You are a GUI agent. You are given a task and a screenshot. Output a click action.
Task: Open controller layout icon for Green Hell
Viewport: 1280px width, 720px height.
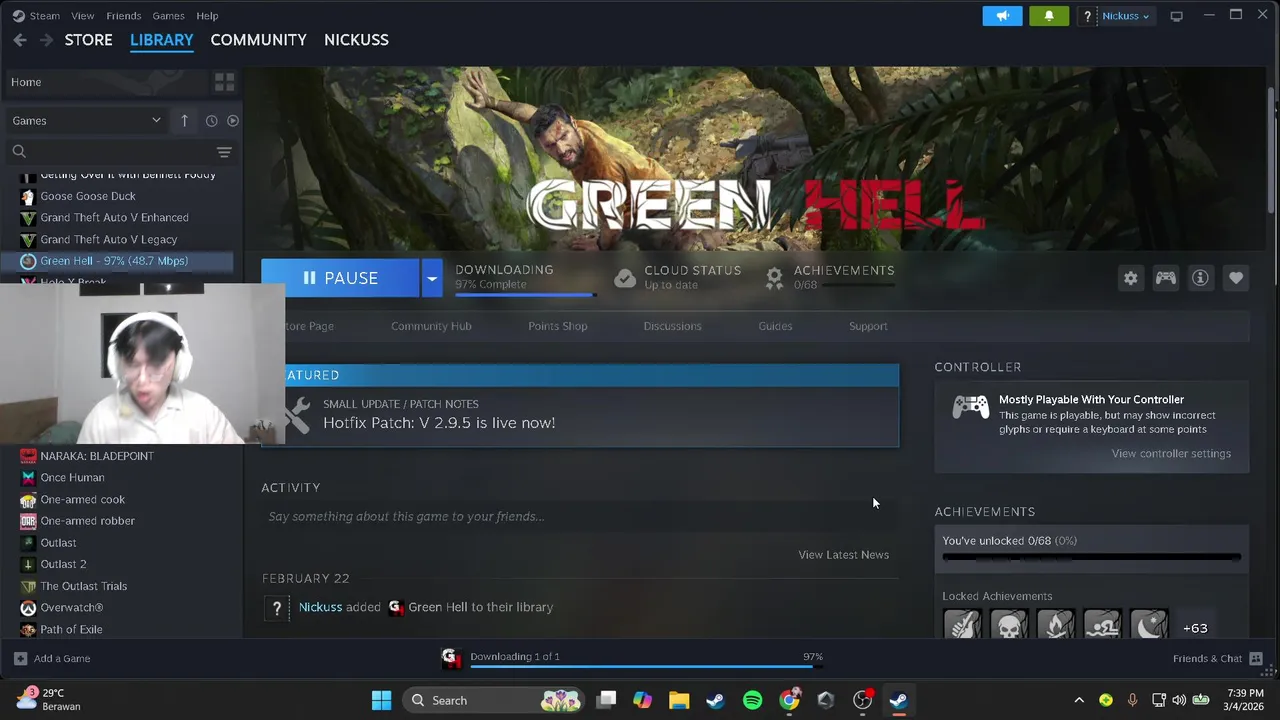[1166, 279]
